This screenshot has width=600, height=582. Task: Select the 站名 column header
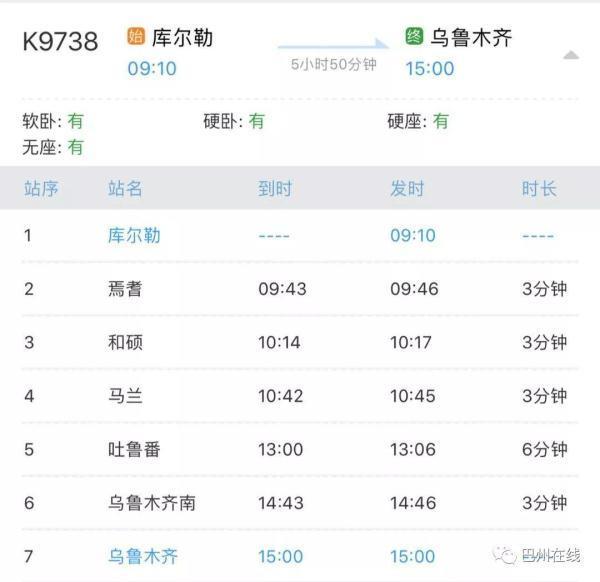tap(125, 188)
